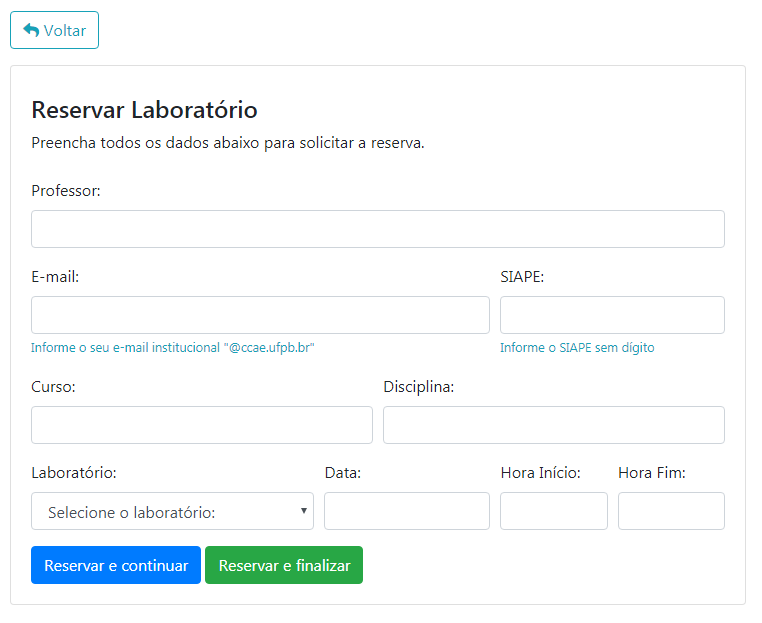The height and width of the screenshot is (623, 762).
Task: Submit with green 'Reservar e finalizar' button
Action: [x=284, y=565]
